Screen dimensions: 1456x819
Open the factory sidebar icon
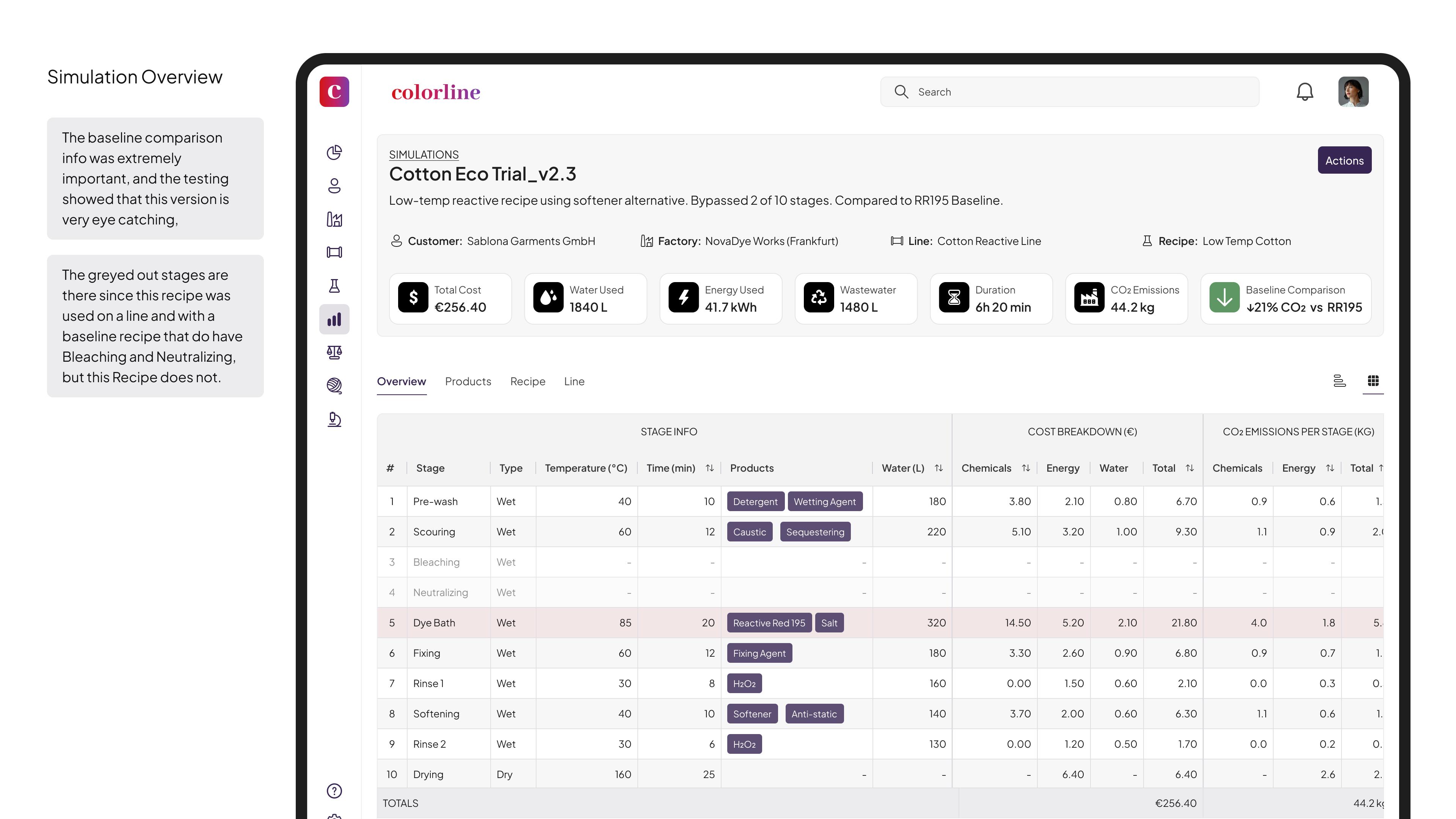(x=334, y=219)
